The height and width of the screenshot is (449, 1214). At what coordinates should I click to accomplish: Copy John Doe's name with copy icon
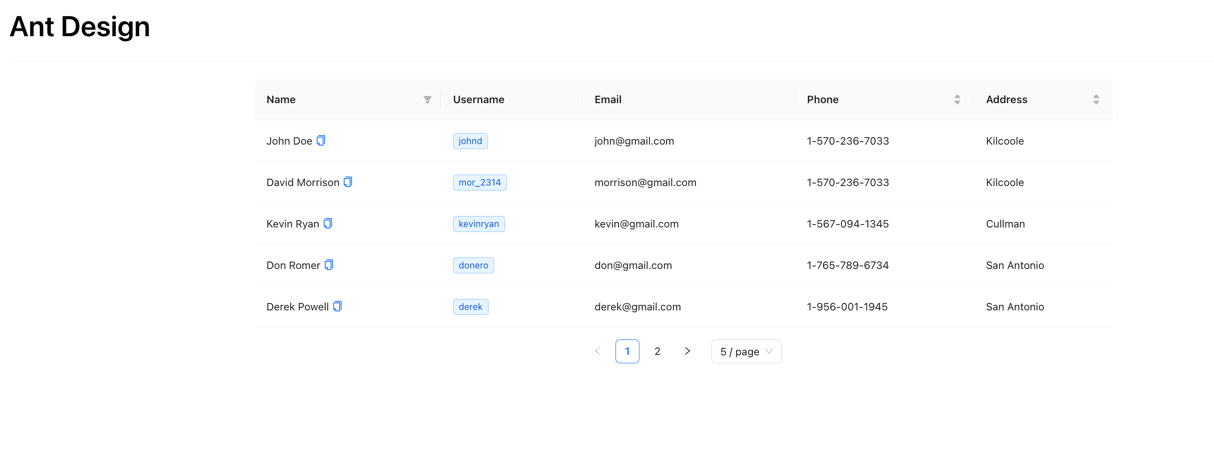(x=321, y=141)
